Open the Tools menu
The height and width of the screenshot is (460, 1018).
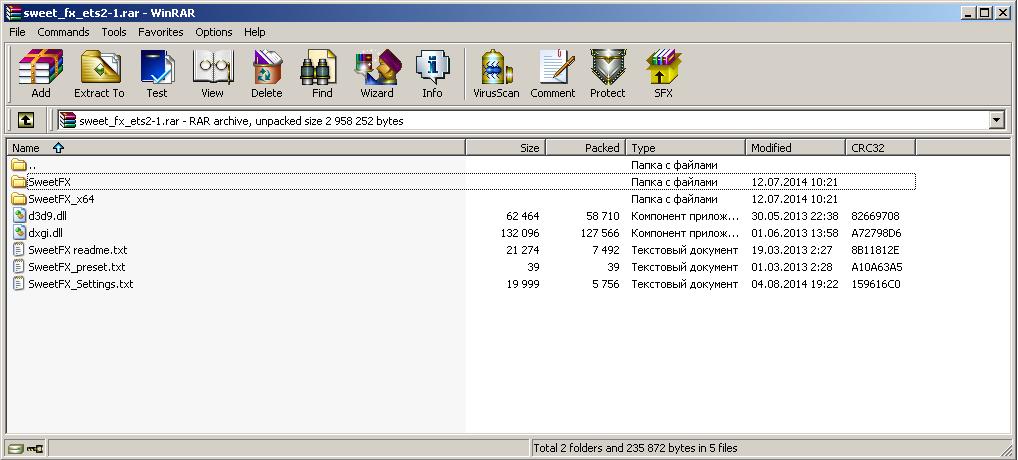(114, 32)
